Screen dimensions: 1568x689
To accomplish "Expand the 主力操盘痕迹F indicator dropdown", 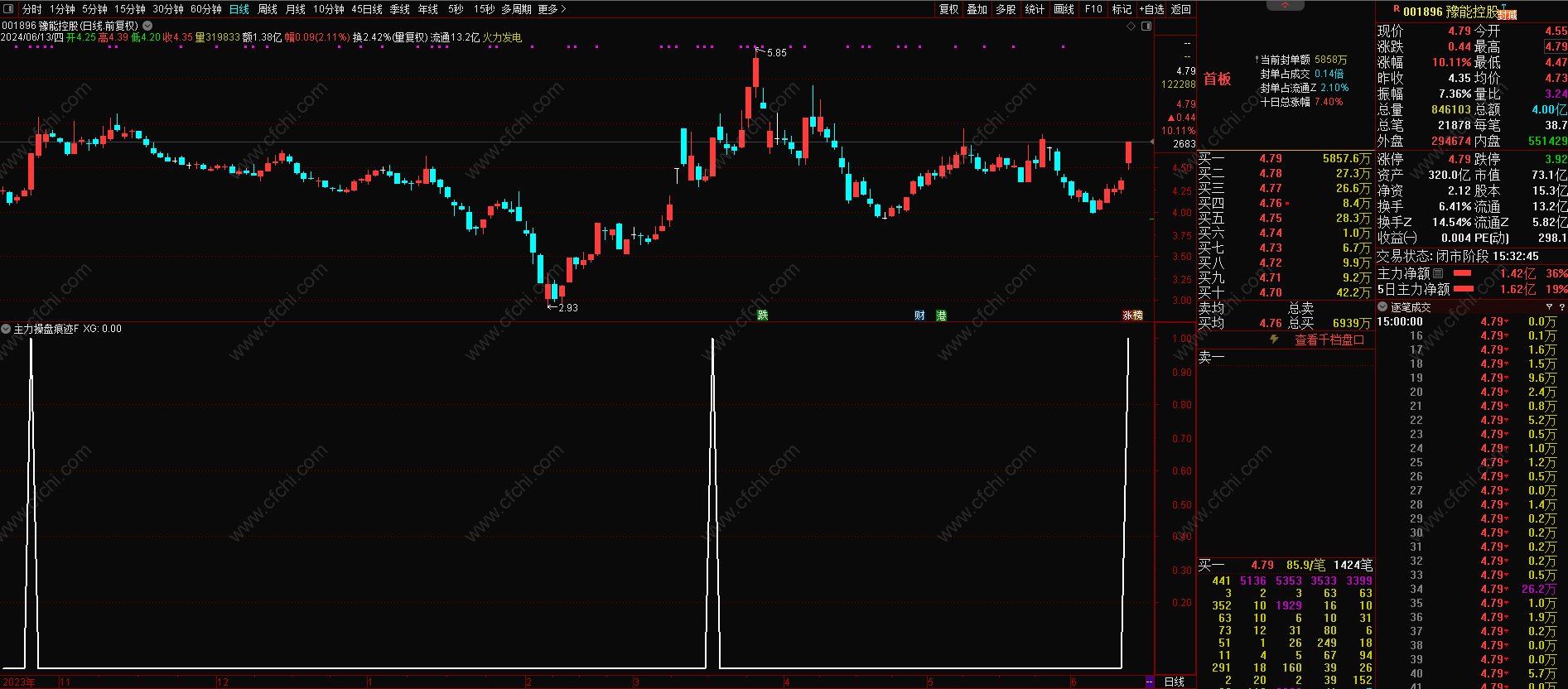I will click(x=6, y=329).
